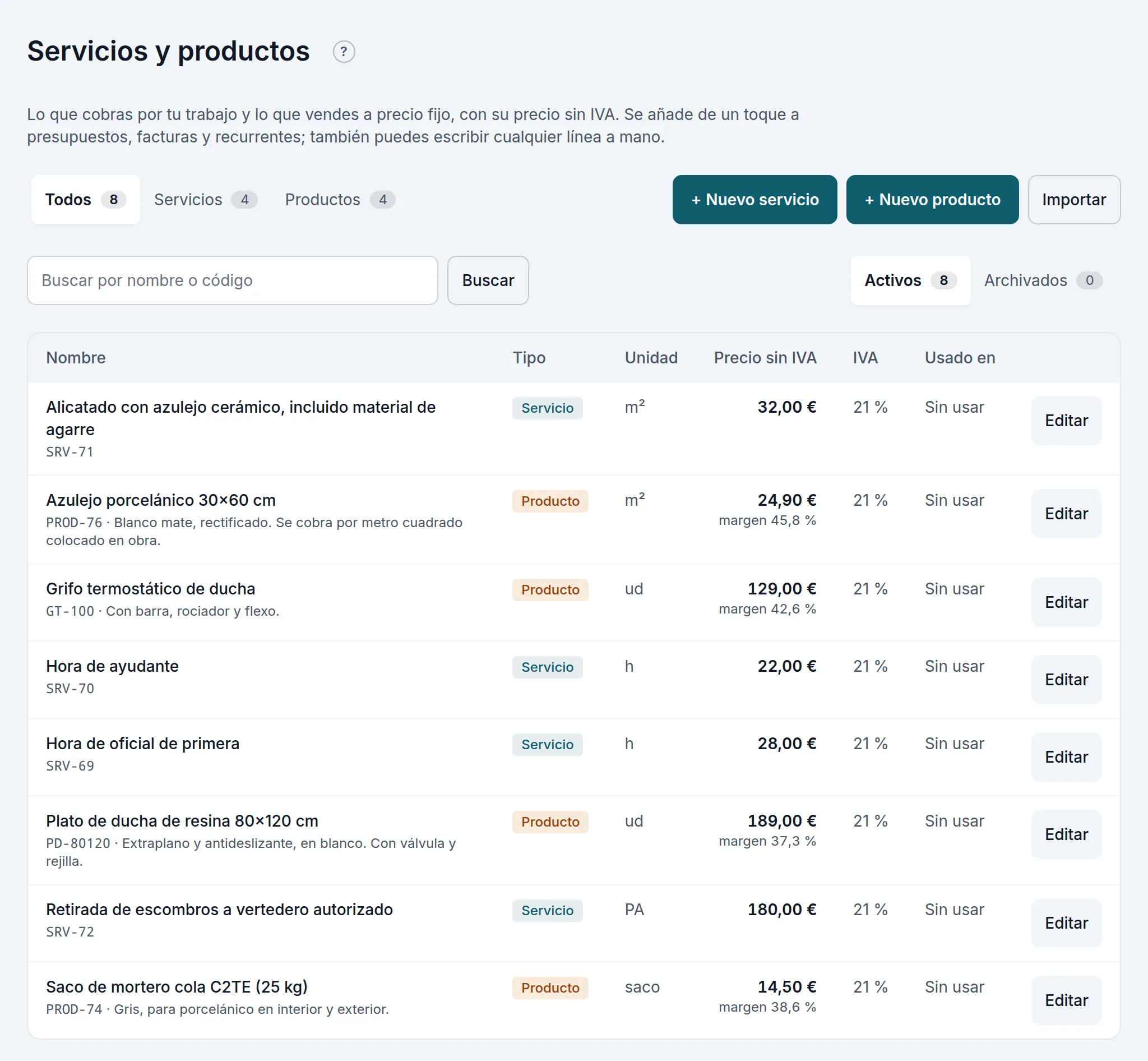Click the 22,00 € price cell

(x=786, y=666)
